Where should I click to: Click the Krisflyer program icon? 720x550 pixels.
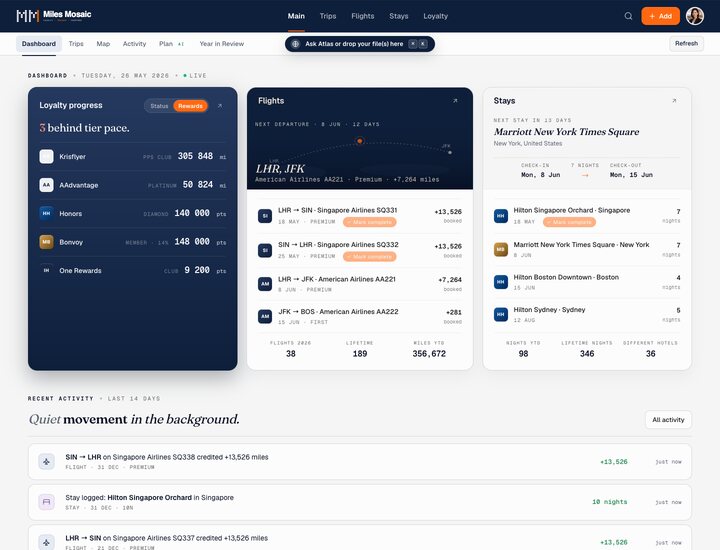click(x=46, y=157)
